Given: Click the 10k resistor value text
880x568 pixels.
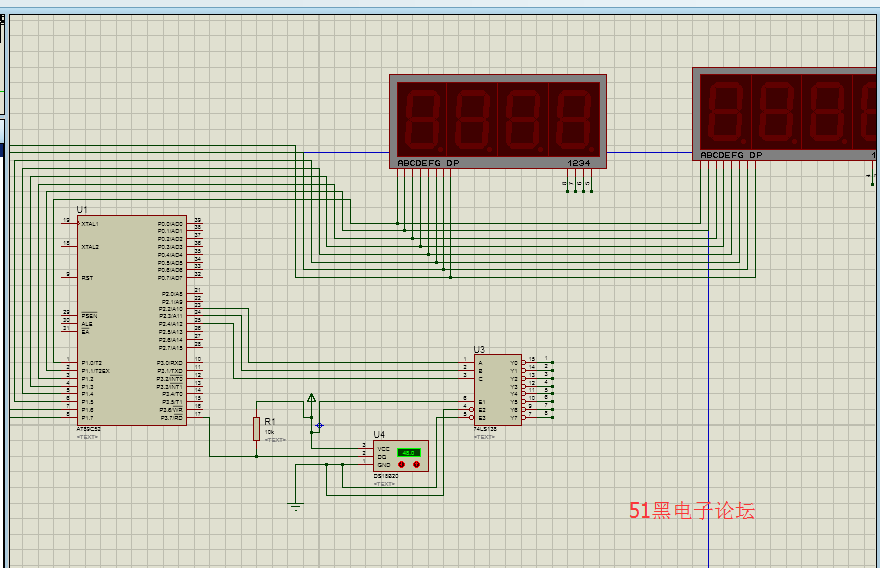Looking at the screenshot, I should click(269, 432).
